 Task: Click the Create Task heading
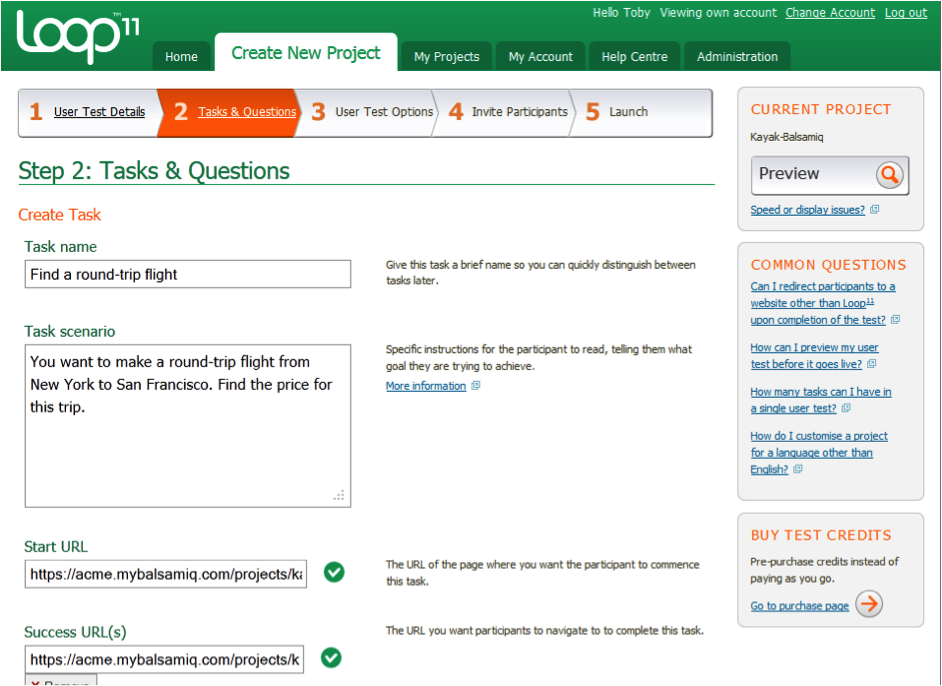click(59, 214)
